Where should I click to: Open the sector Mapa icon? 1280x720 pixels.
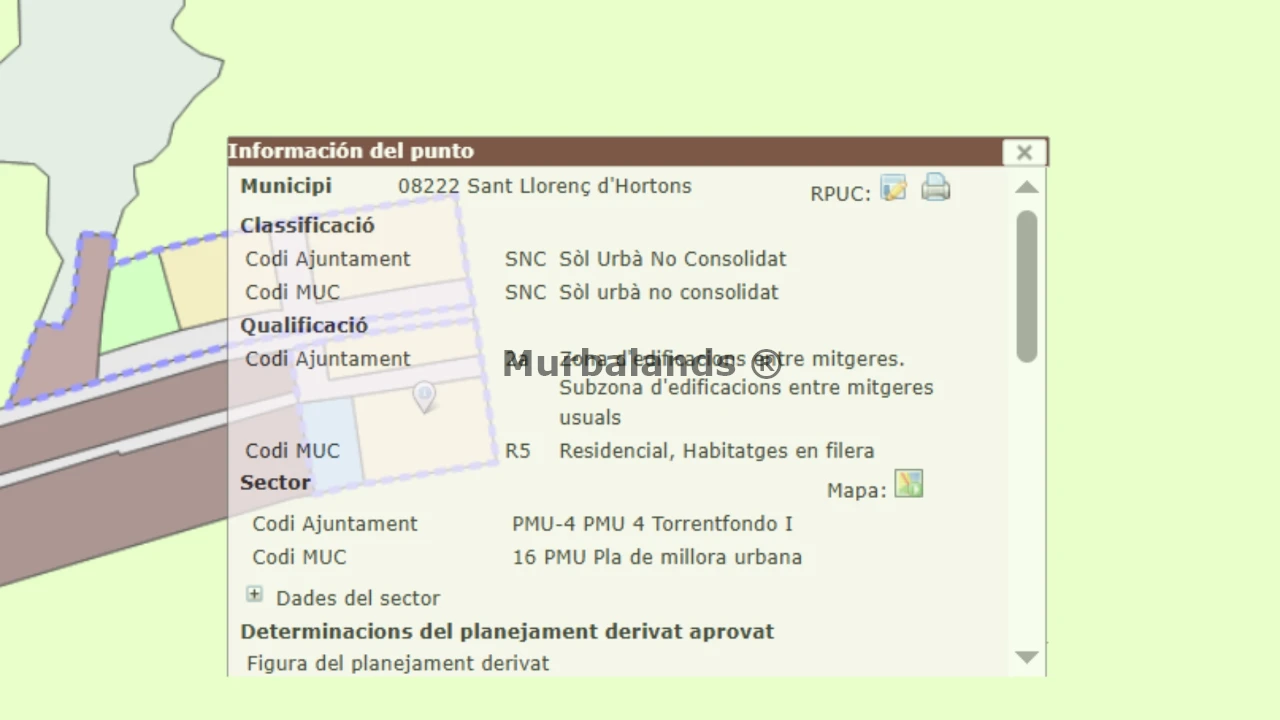pyautogui.click(x=908, y=485)
